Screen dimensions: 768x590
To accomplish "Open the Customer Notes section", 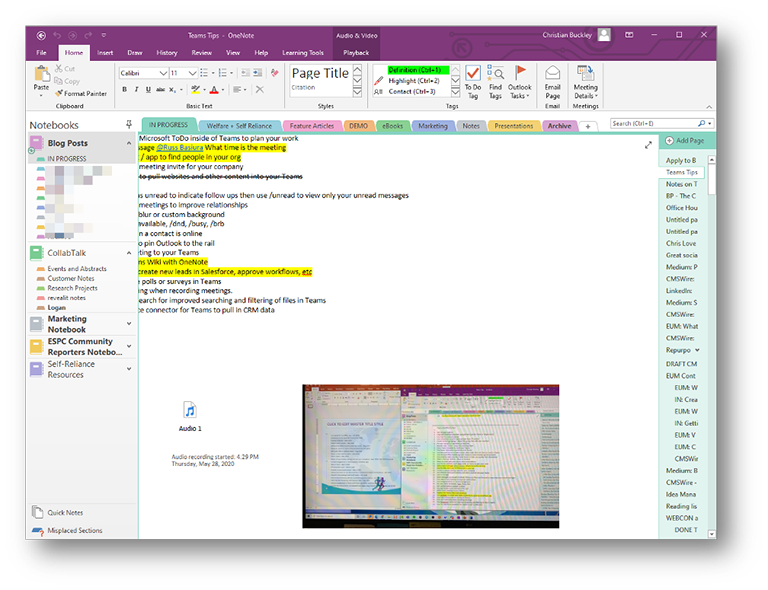I will tap(71, 278).
